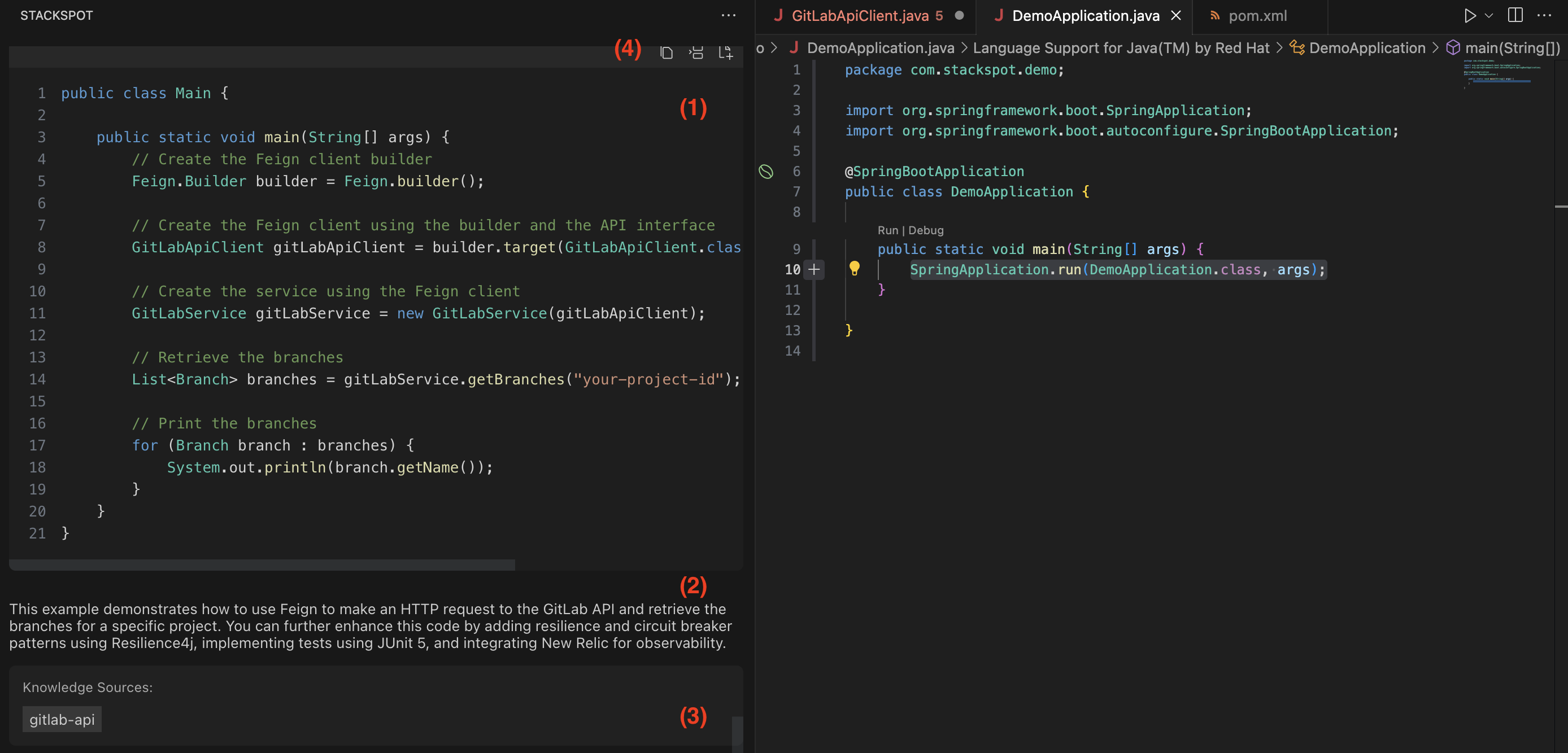Viewport: 1568px width, 753px height.
Task: Split the editor to the right
Action: (x=1515, y=15)
